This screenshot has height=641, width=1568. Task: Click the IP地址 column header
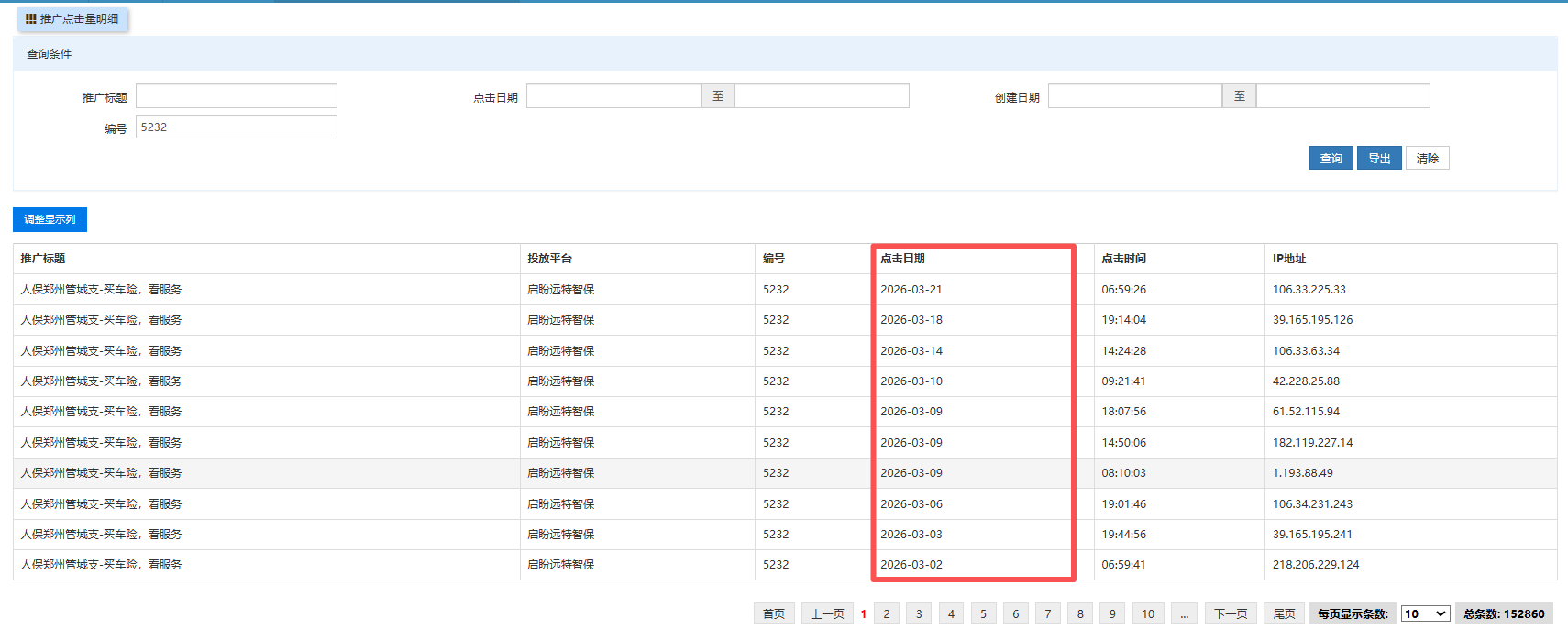pyautogui.click(x=1288, y=259)
